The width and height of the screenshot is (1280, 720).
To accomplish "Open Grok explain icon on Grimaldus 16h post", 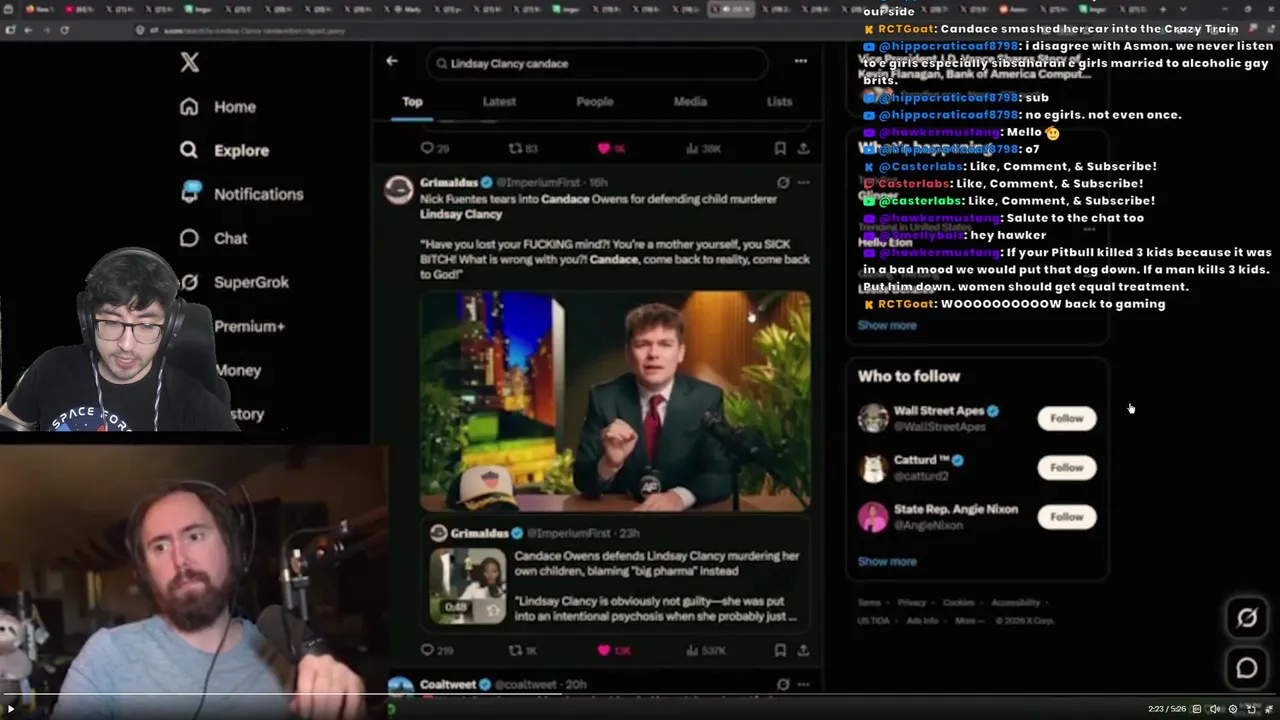I will coord(783,183).
